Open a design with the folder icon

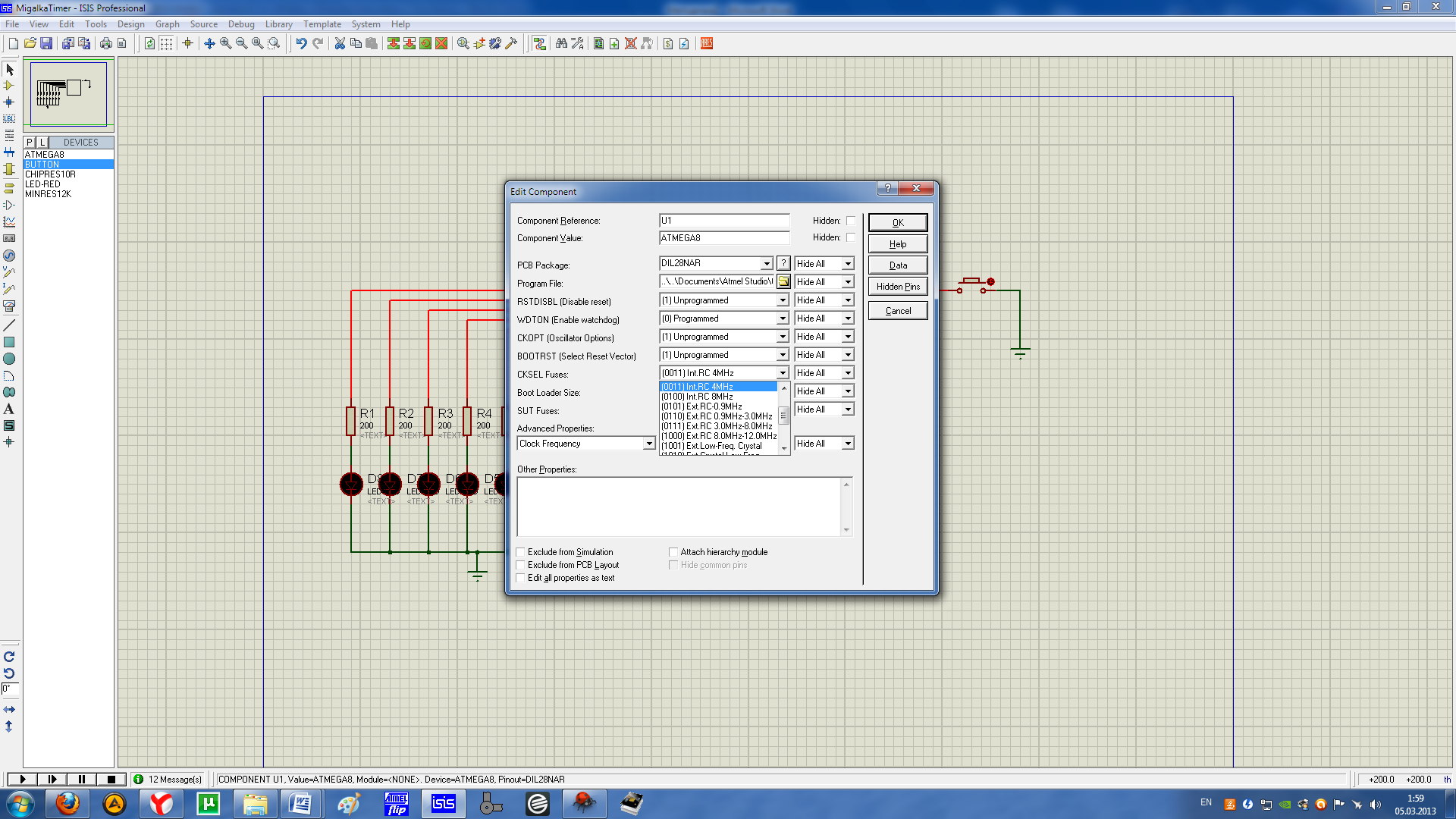(30, 43)
